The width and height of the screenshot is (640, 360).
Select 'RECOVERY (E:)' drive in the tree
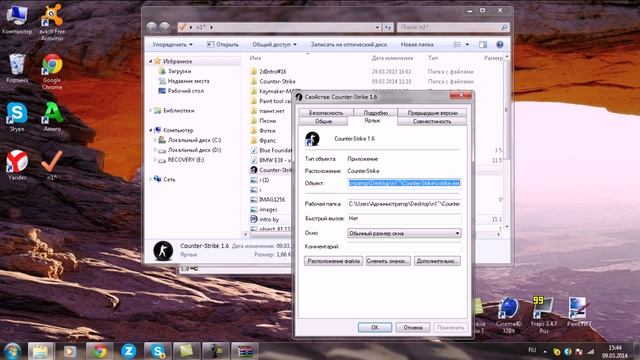pyautogui.click(x=186, y=160)
